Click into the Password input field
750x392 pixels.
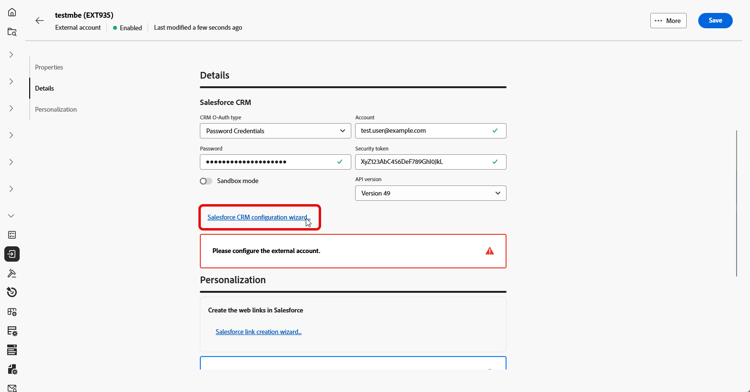276,162
